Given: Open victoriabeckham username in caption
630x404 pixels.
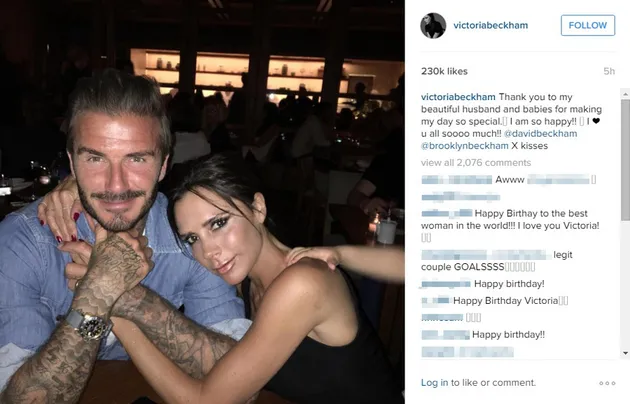Looking at the screenshot, I should [x=458, y=97].
